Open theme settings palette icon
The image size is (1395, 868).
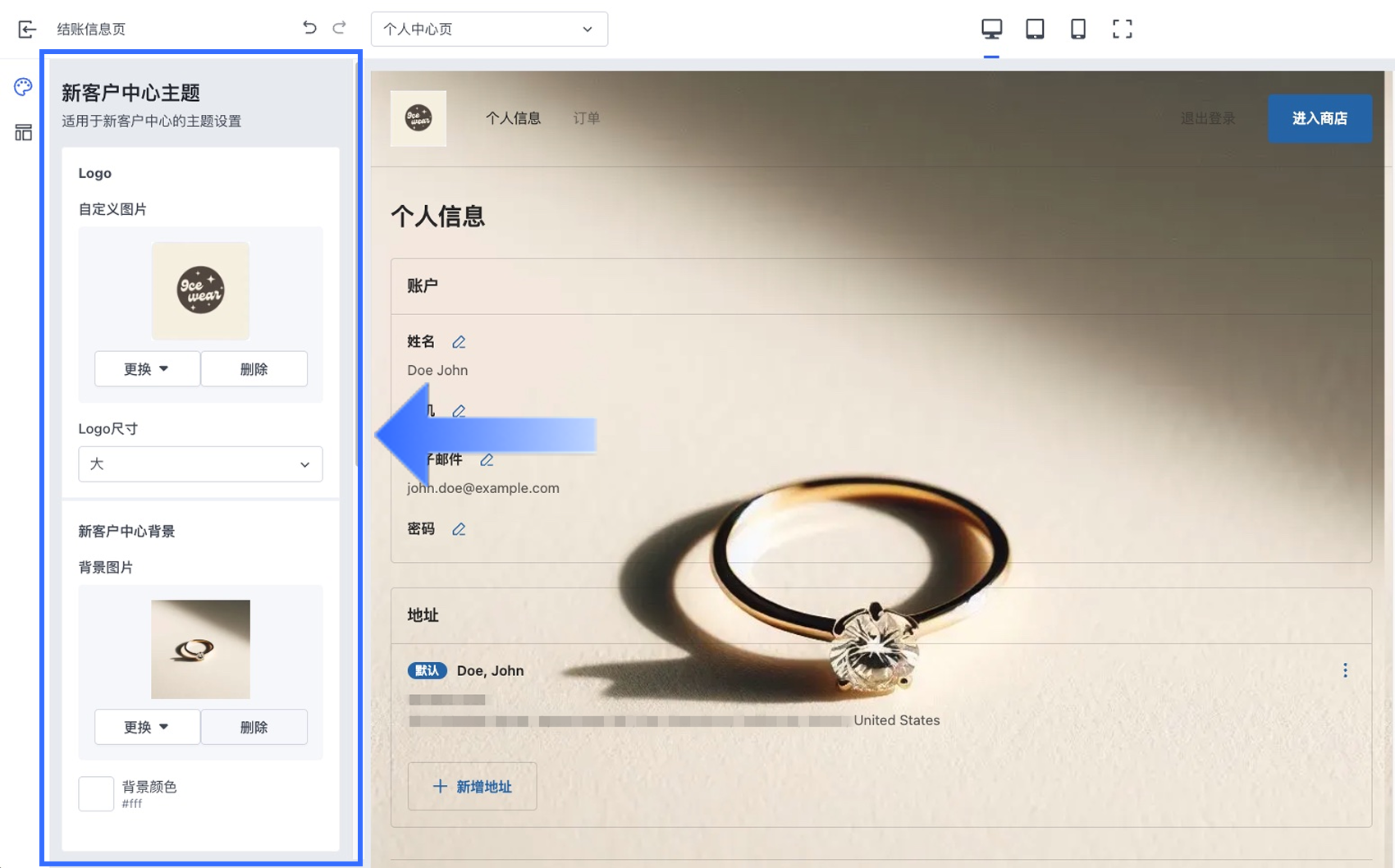pyautogui.click(x=23, y=87)
